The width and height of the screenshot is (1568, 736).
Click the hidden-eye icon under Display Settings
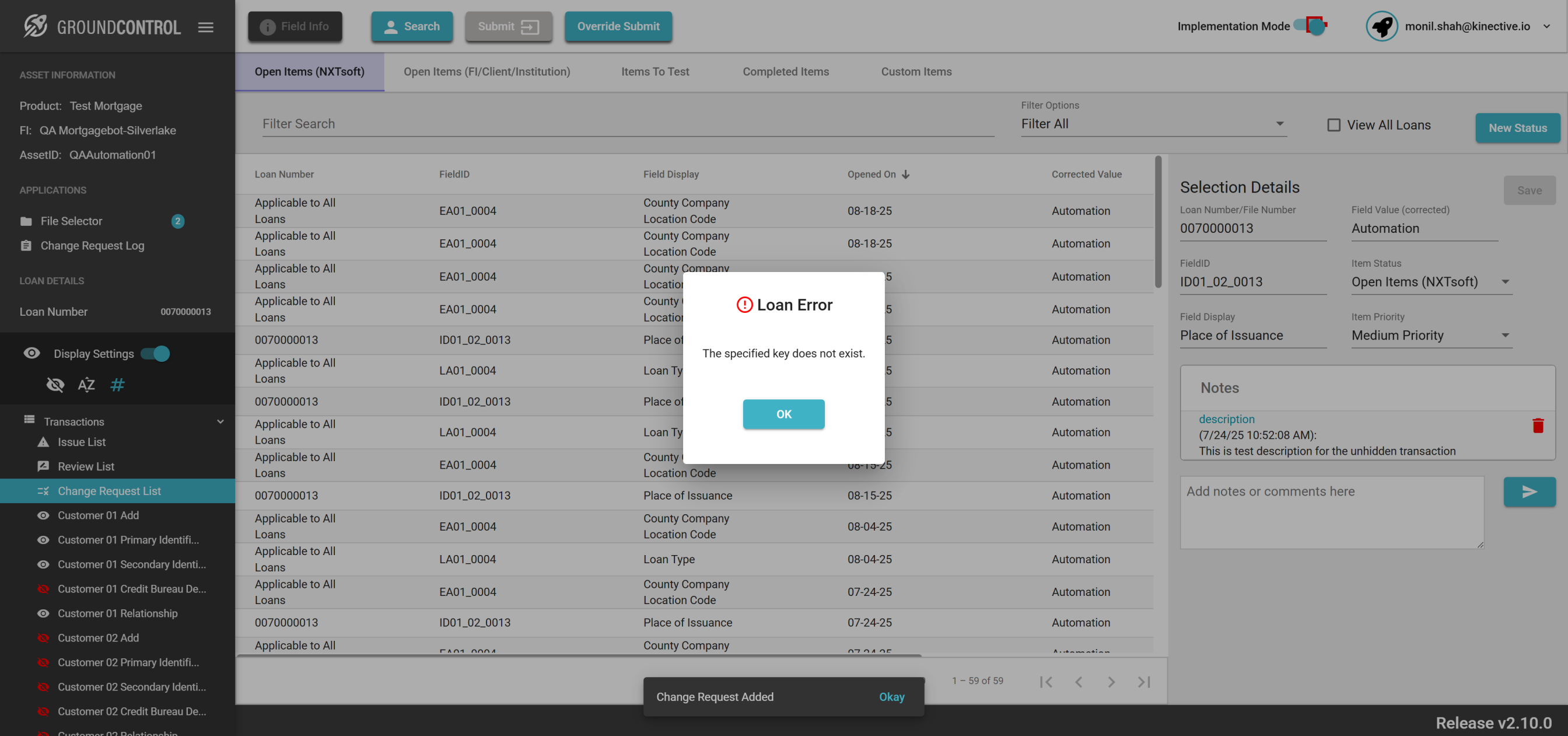(55, 385)
